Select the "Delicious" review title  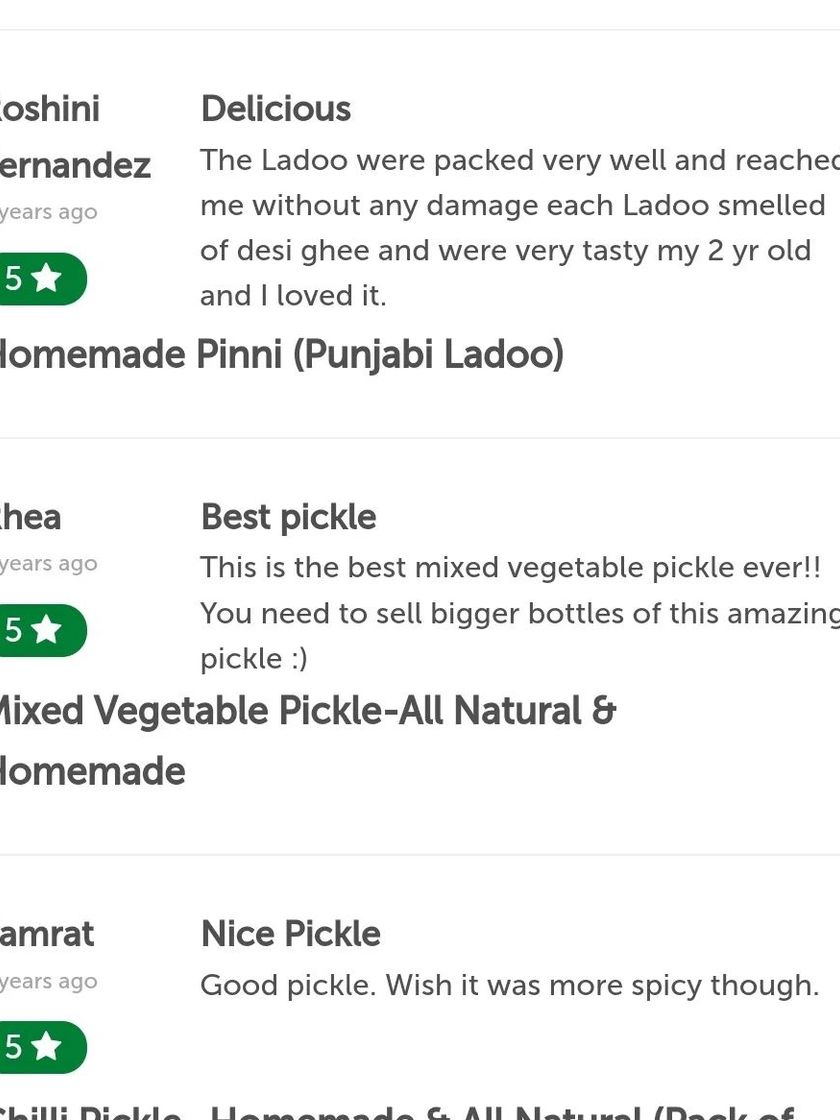pos(276,108)
